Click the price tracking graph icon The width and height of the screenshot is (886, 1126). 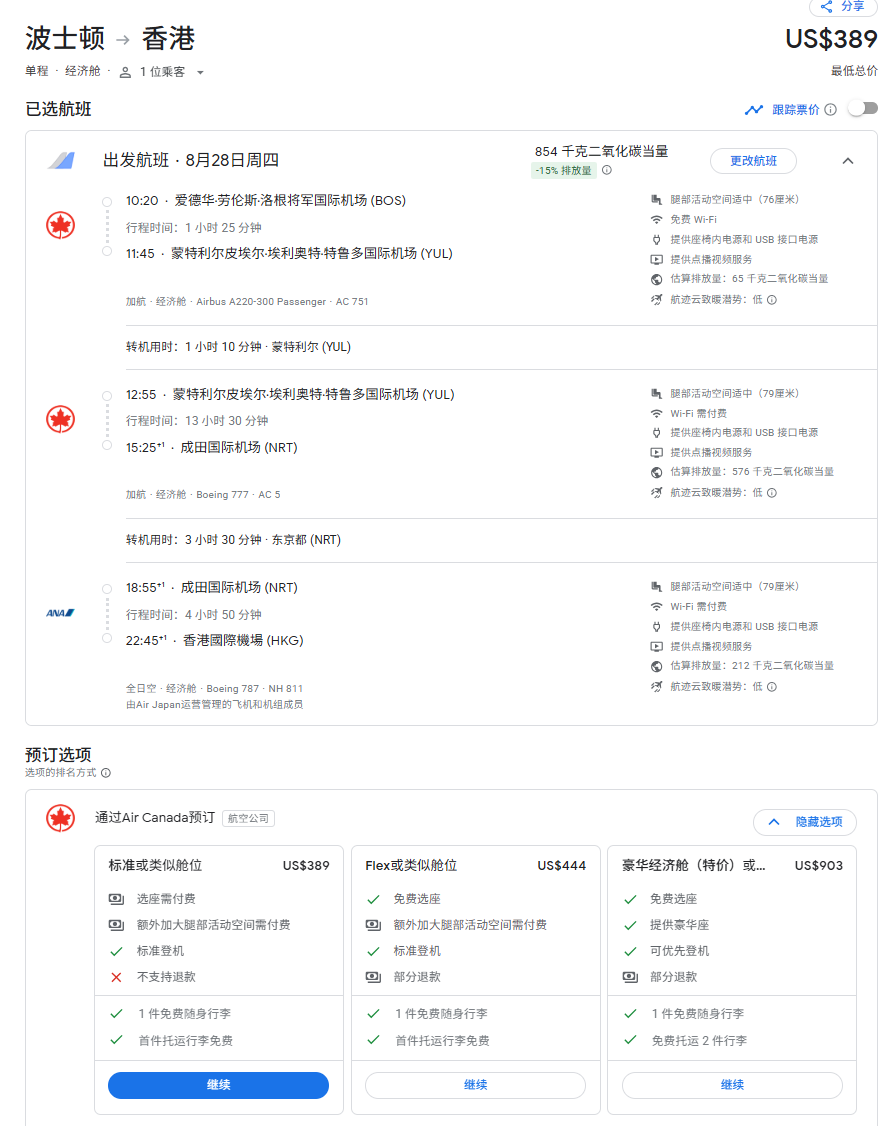(753, 110)
